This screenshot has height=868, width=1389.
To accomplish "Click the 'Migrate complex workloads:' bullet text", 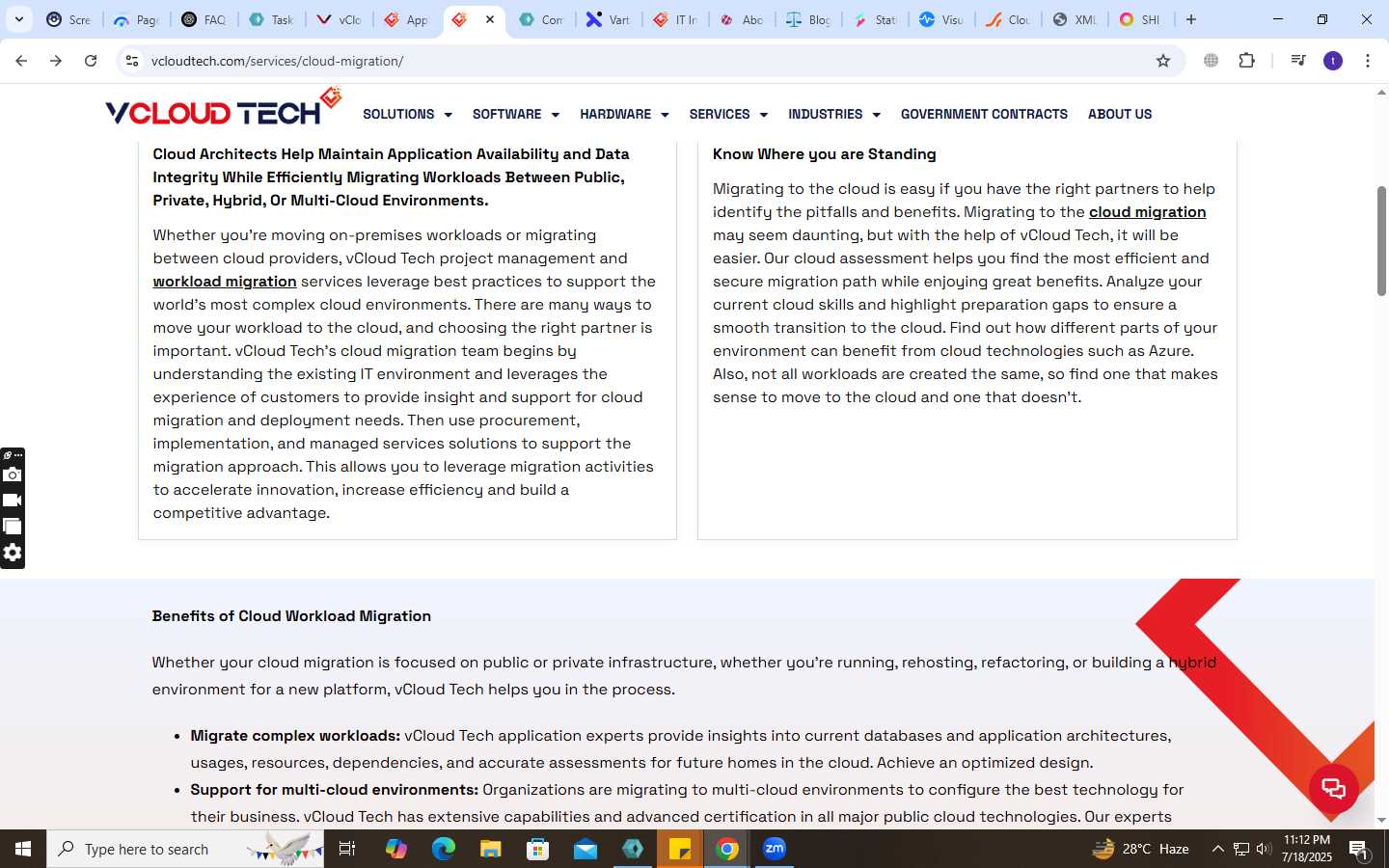I will coord(295,736).
